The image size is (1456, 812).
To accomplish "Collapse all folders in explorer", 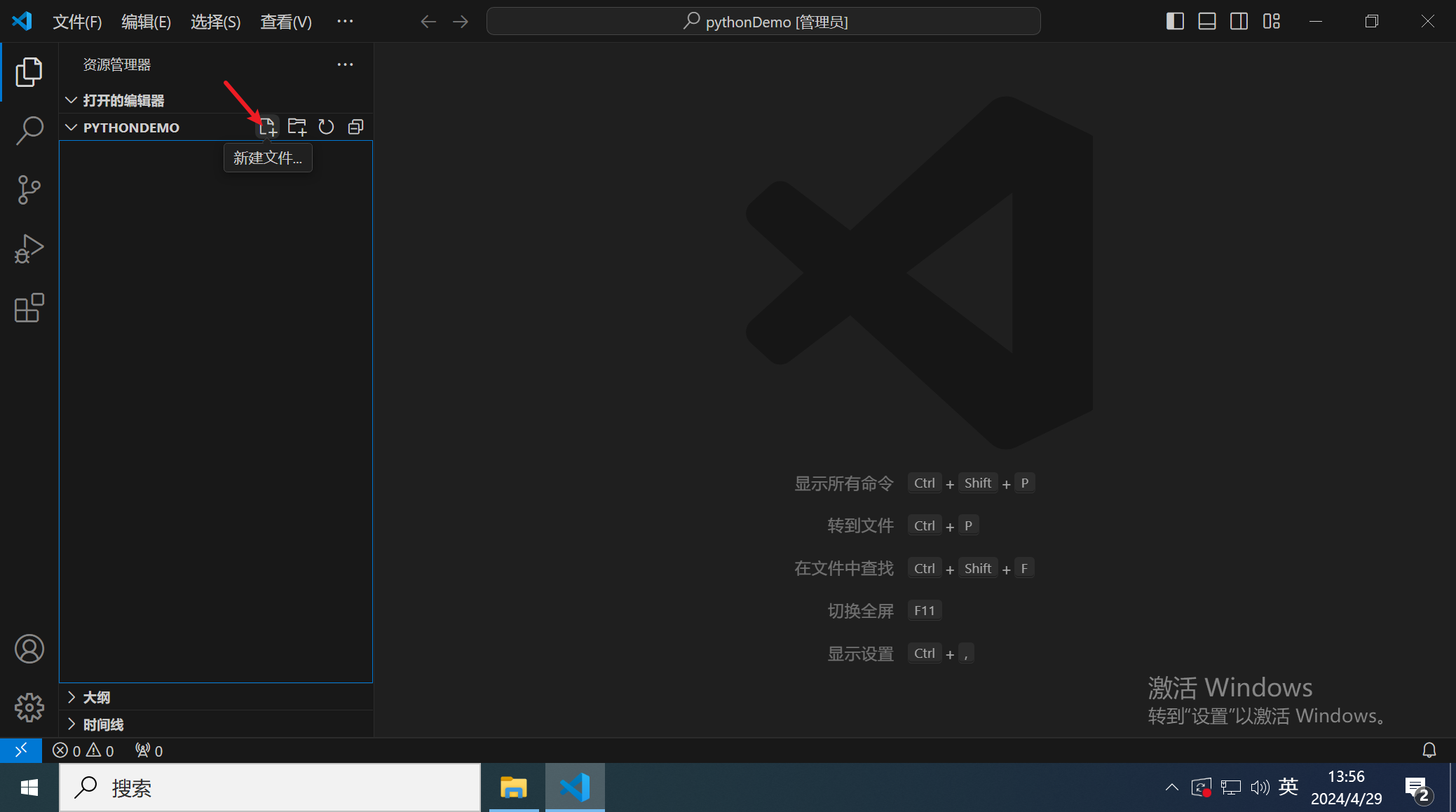I will pos(356,127).
